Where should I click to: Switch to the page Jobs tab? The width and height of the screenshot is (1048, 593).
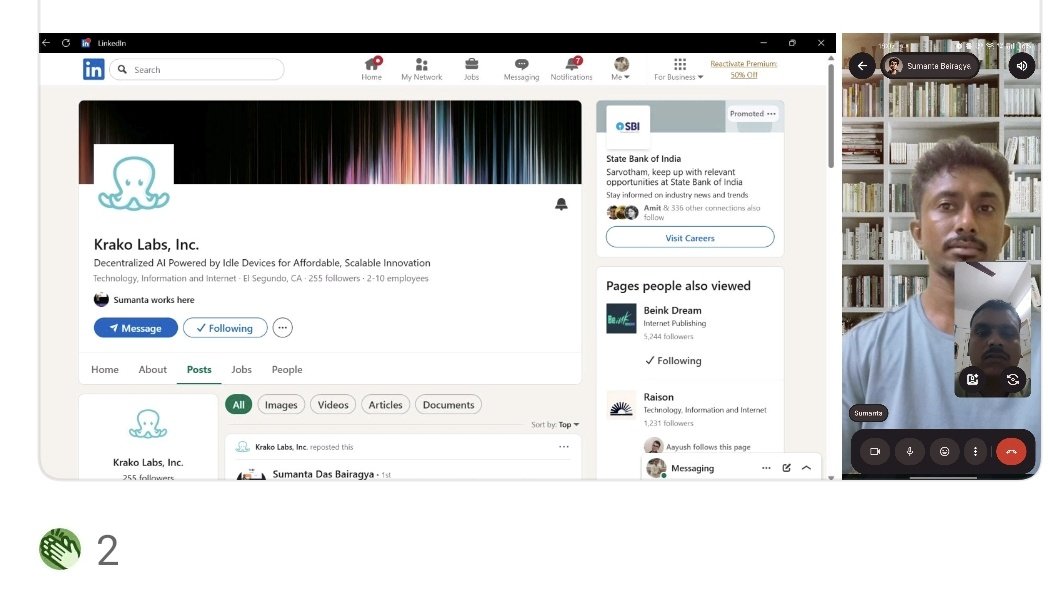click(x=241, y=370)
